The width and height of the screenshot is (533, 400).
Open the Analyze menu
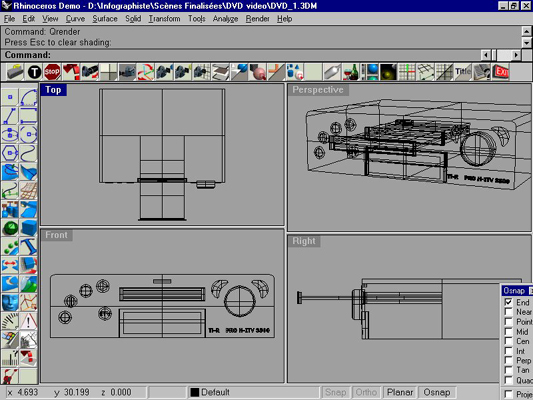(225, 19)
